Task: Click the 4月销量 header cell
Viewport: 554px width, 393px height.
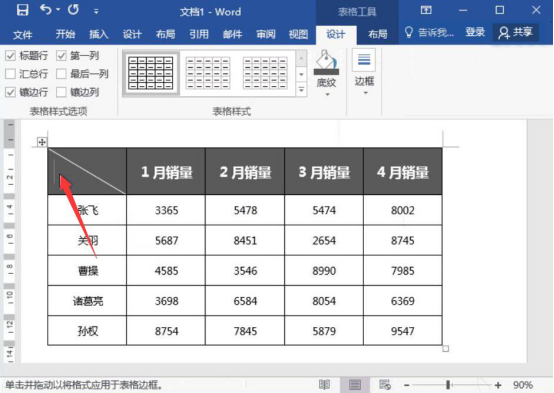Action: click(x=402, y=172)
